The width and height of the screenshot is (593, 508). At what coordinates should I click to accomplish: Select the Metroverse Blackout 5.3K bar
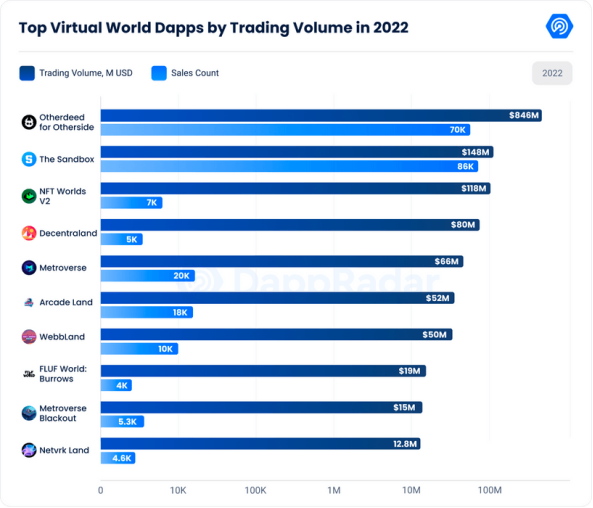[x=122, y=422]
